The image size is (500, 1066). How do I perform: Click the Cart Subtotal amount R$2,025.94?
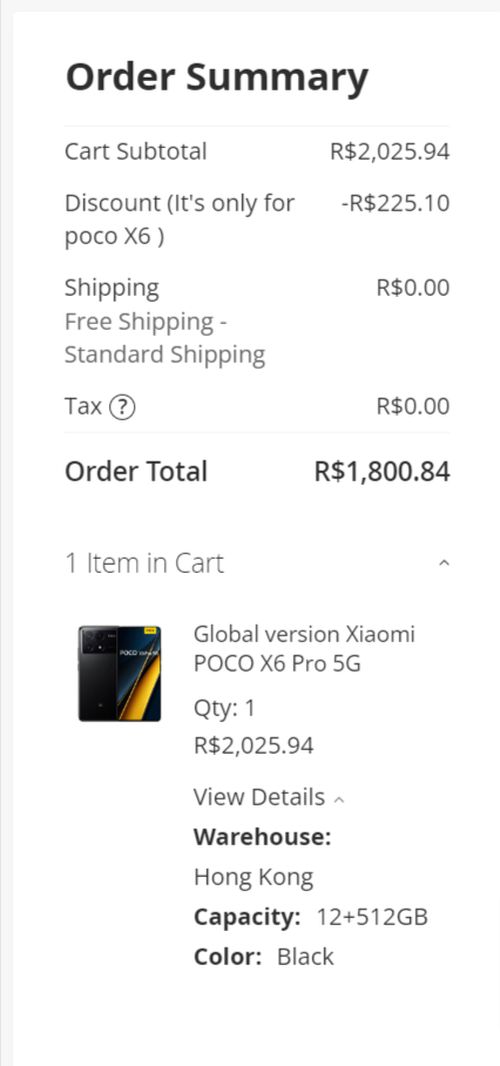[x=390, y=152]
